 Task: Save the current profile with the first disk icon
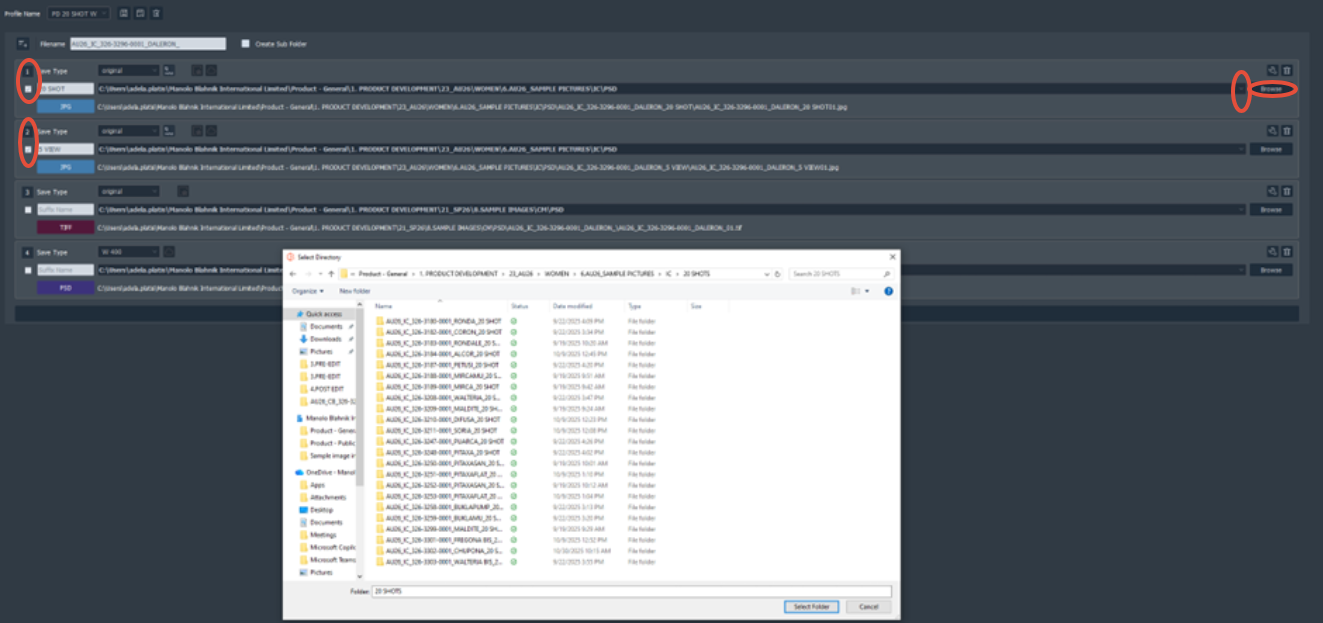[123, 13]
